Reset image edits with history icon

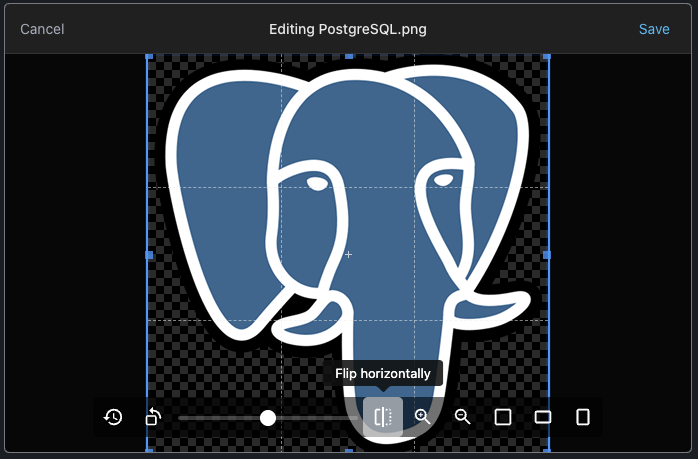[x=113, y=417]
